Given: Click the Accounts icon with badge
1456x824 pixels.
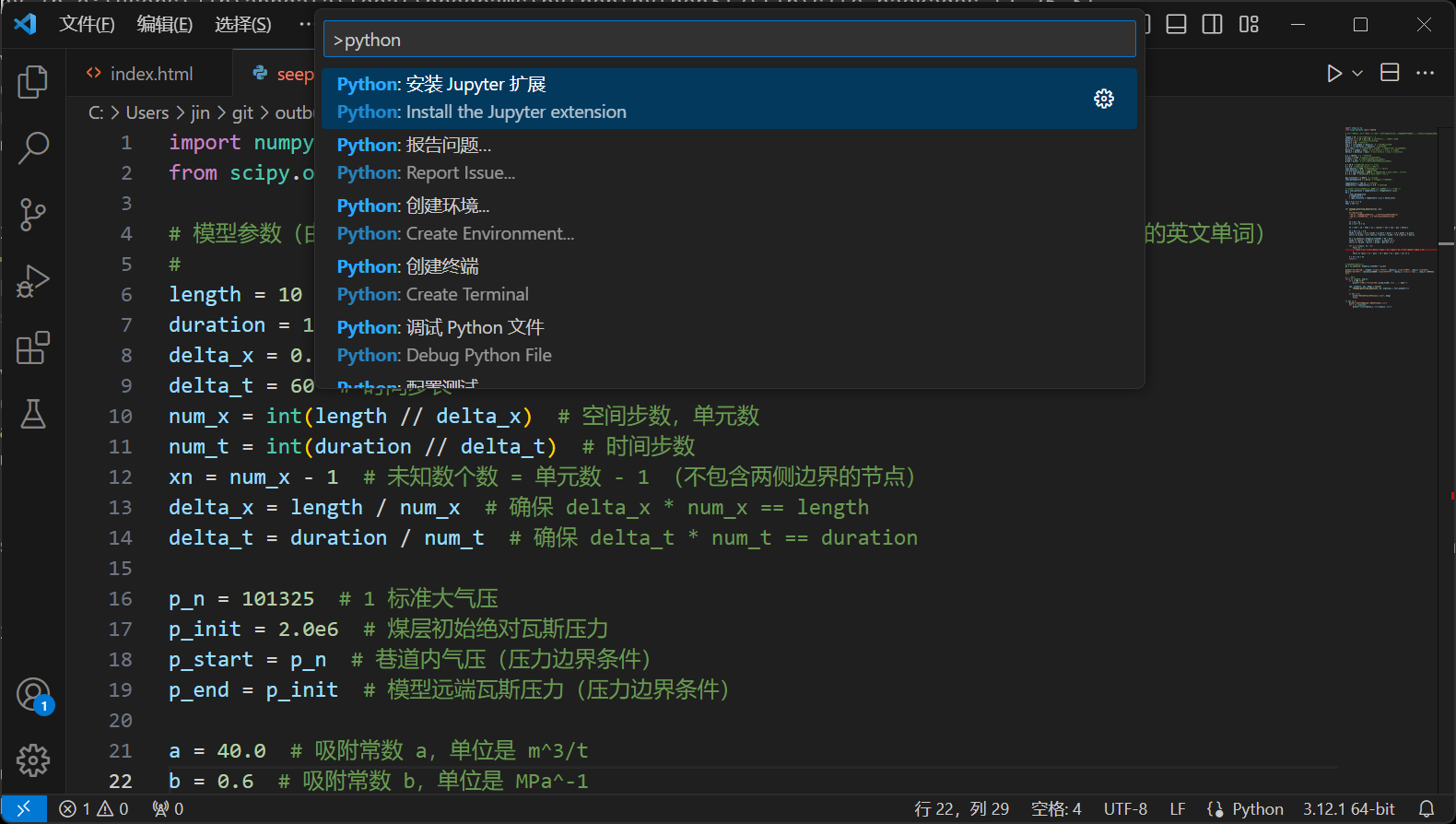Looking at the screenshot, I should (x=33, y=695).
